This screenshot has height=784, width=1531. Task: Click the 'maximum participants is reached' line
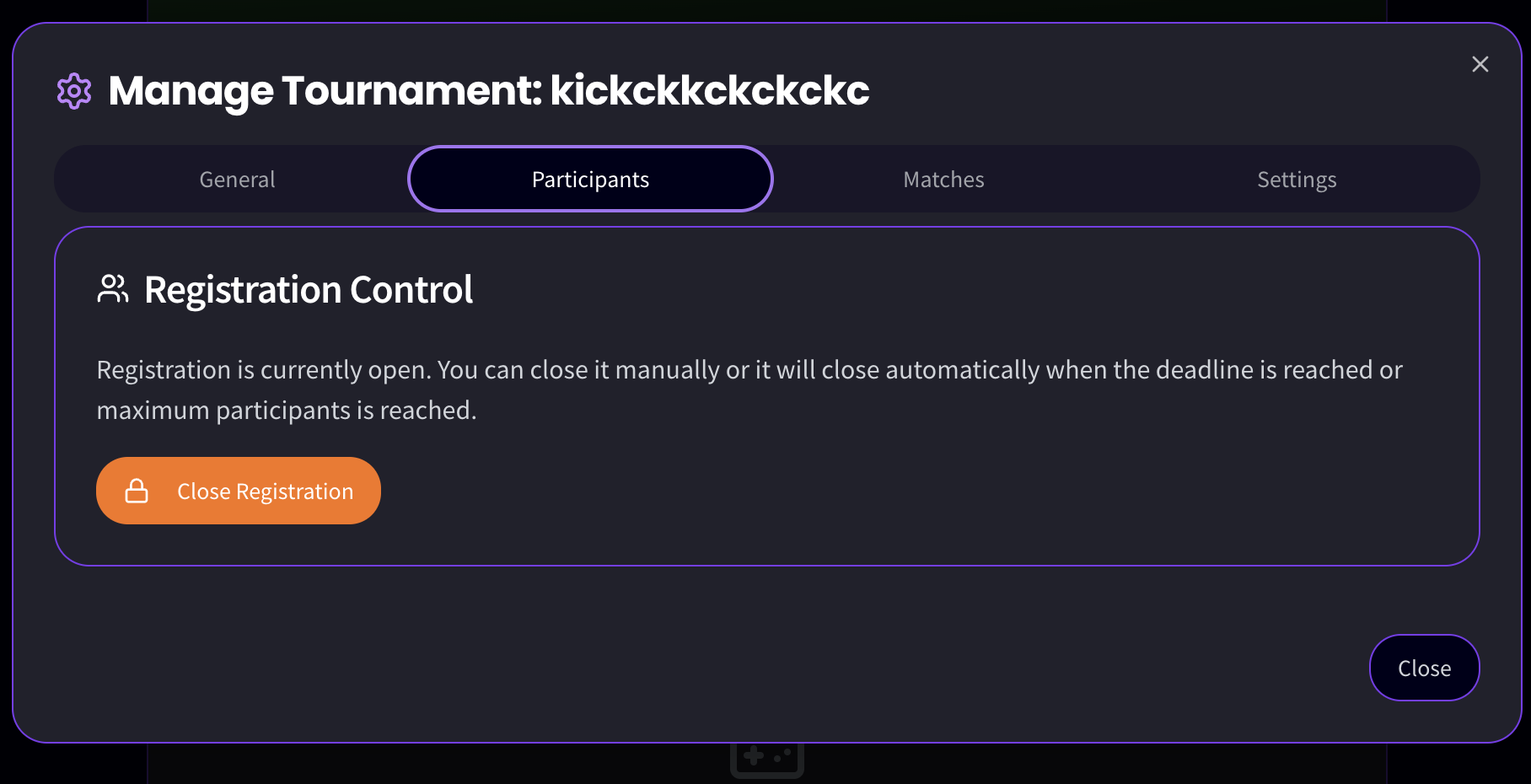[287, 411]
